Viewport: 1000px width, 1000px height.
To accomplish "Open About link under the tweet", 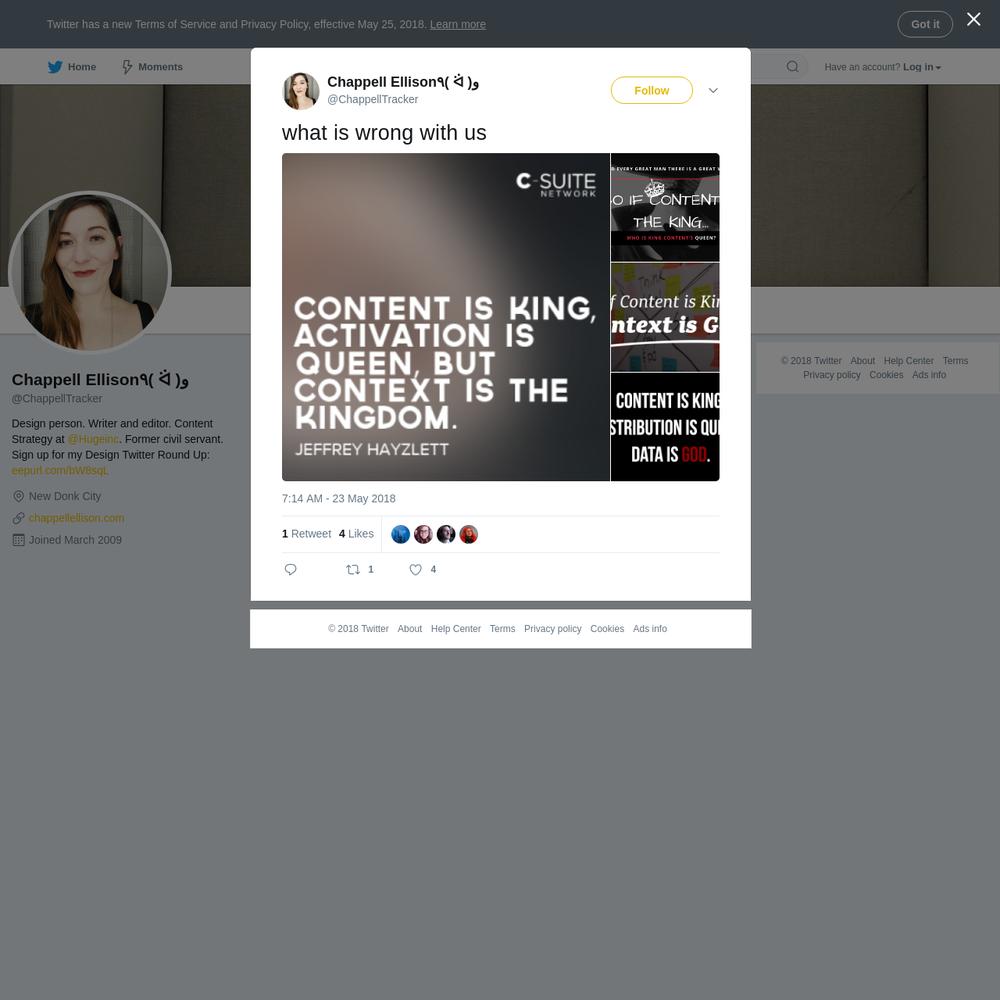I will coord(409,629).
